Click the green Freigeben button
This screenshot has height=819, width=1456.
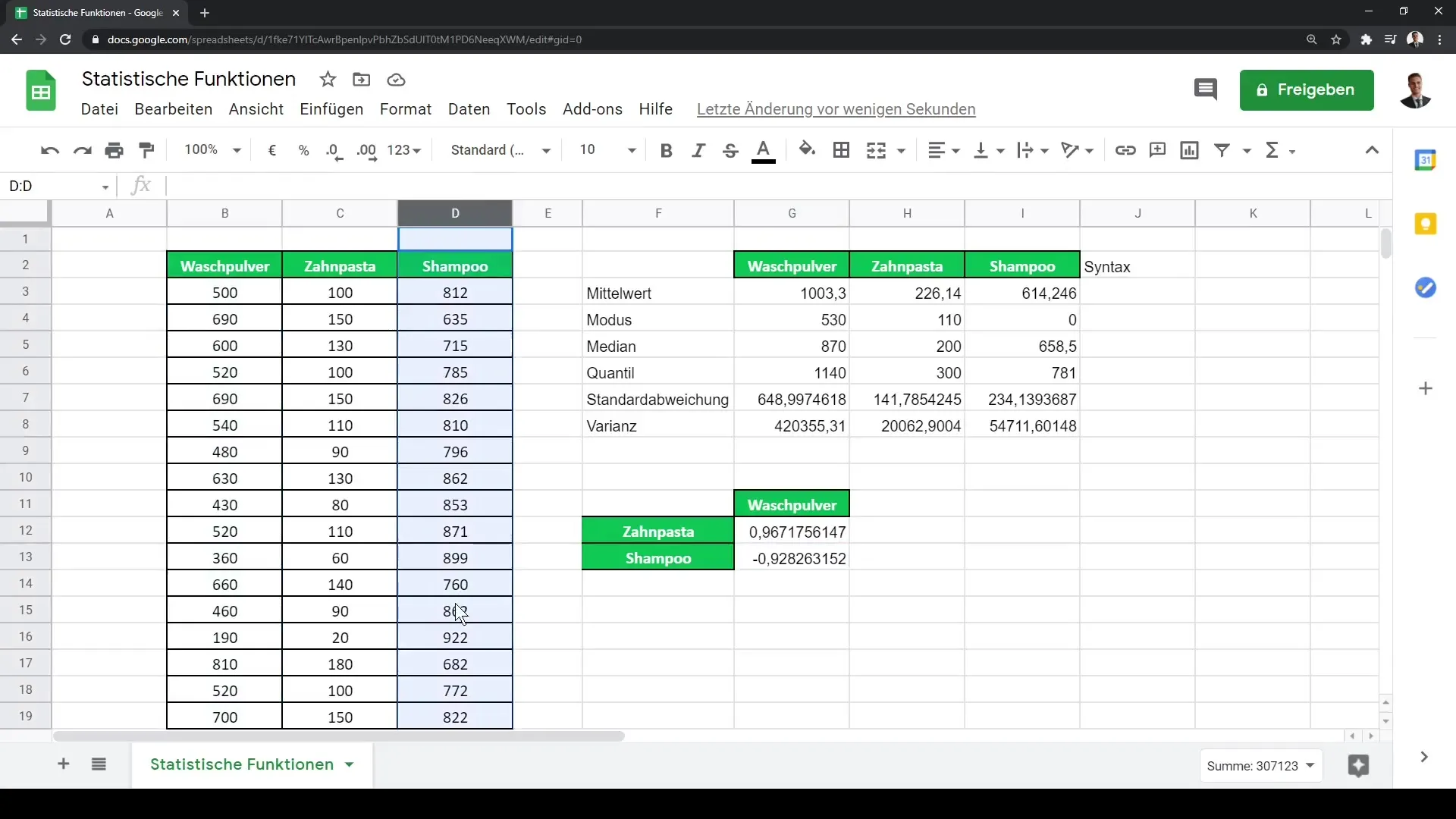pyautogui.click(x=1306, y=89)
